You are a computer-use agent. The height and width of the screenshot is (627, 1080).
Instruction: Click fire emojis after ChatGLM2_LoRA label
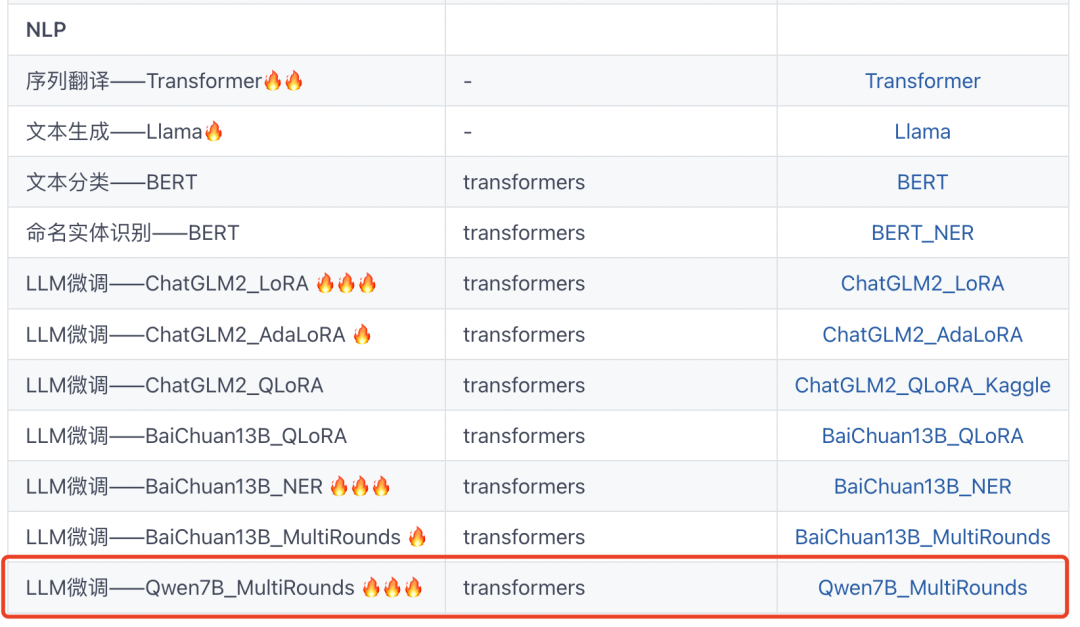pyautogui.click(x=346, y=283)
